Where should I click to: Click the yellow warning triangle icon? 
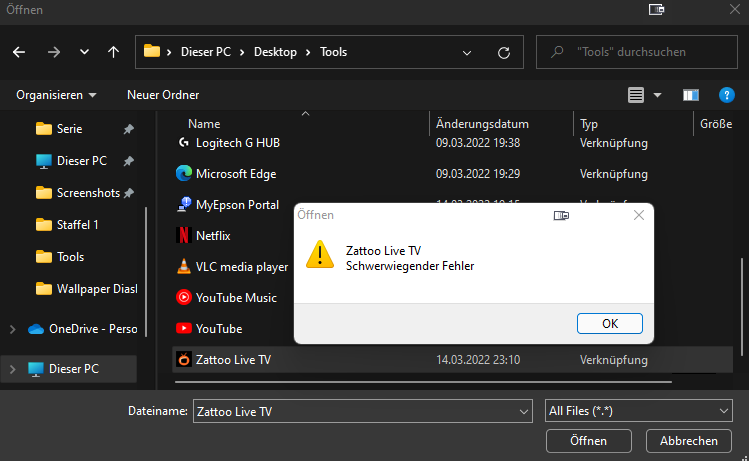point(320,254)
